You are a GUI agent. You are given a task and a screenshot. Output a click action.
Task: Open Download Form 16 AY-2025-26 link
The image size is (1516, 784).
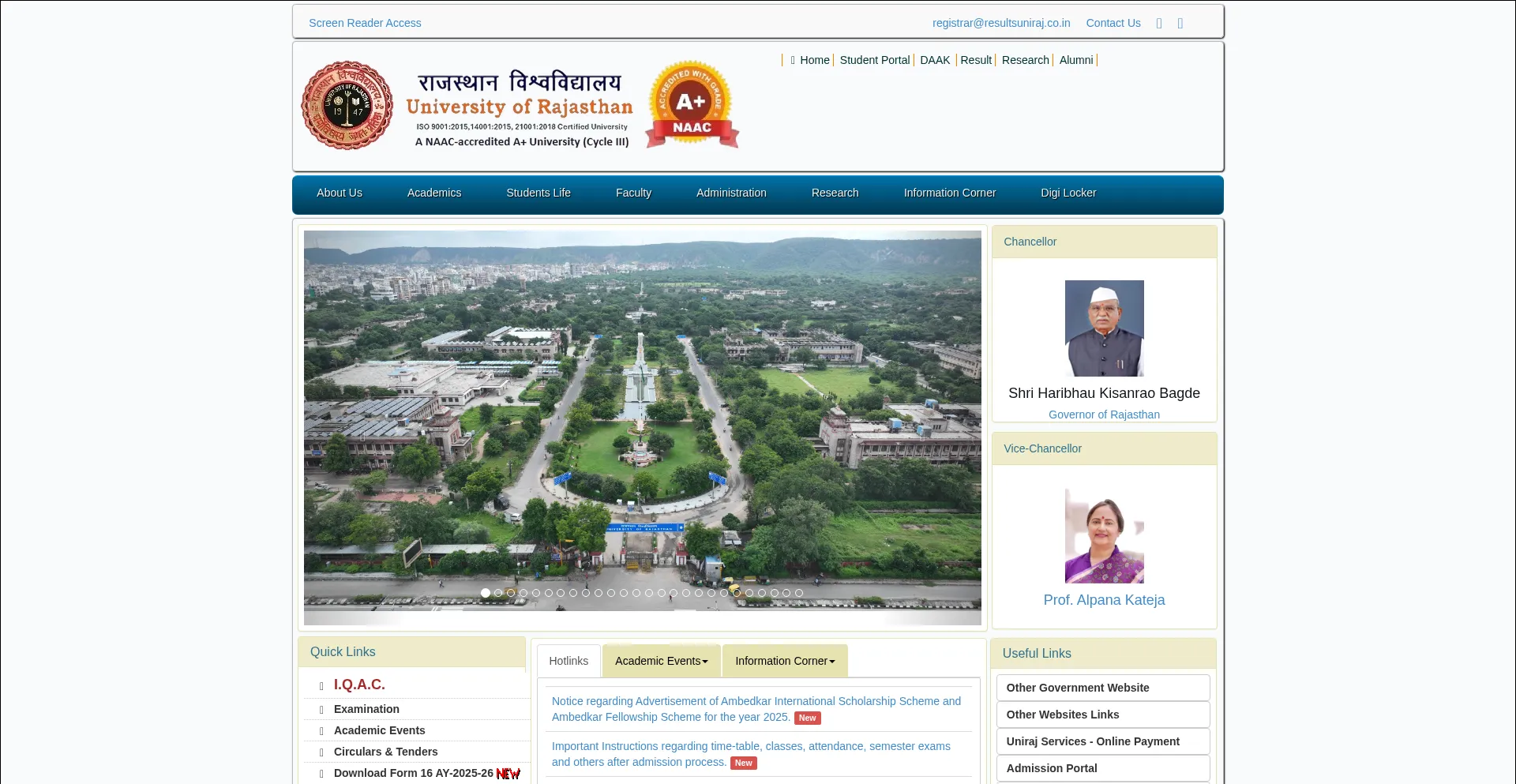point(414,773)
